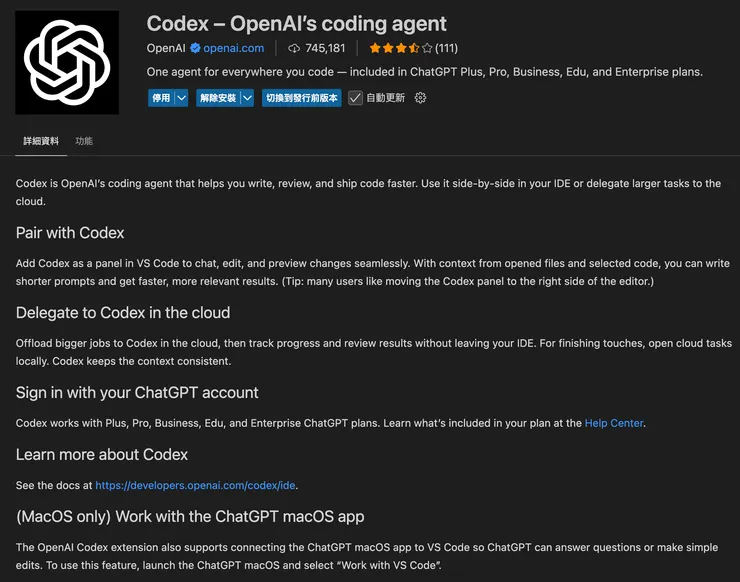This screenshot has width=740, height=582.
Task: Click the 'One agent for everywhere you code' description
Action: (x=425, y=72)
